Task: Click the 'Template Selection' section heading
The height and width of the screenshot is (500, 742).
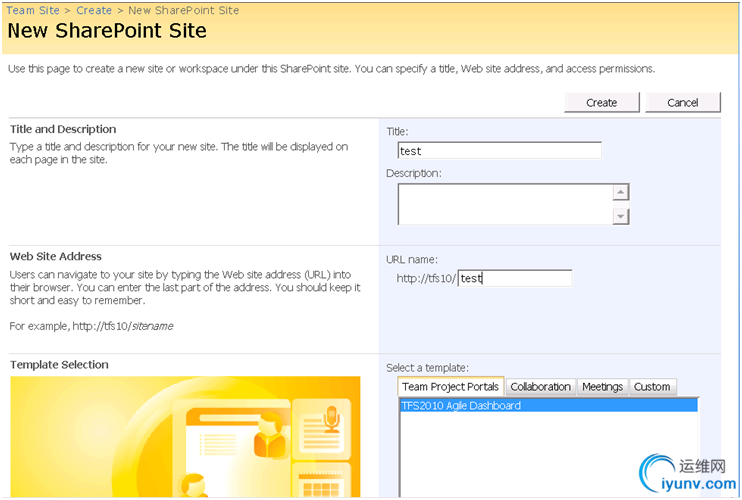Action: point(59,365)
